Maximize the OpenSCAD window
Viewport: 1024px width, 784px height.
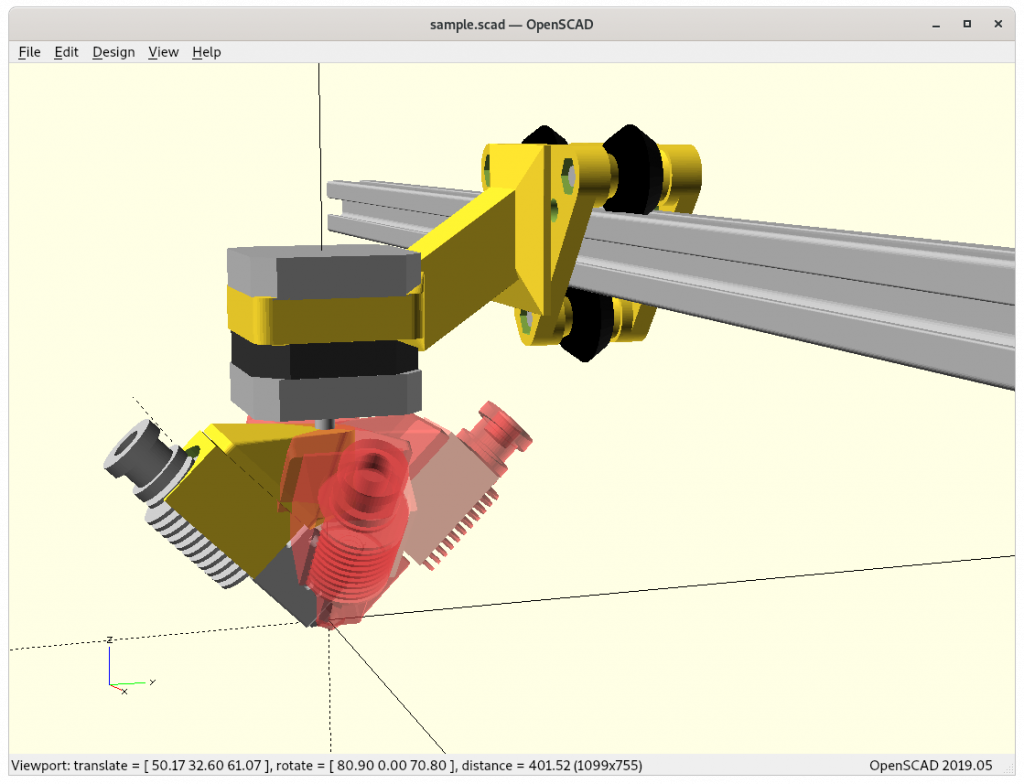click(967, 24)
